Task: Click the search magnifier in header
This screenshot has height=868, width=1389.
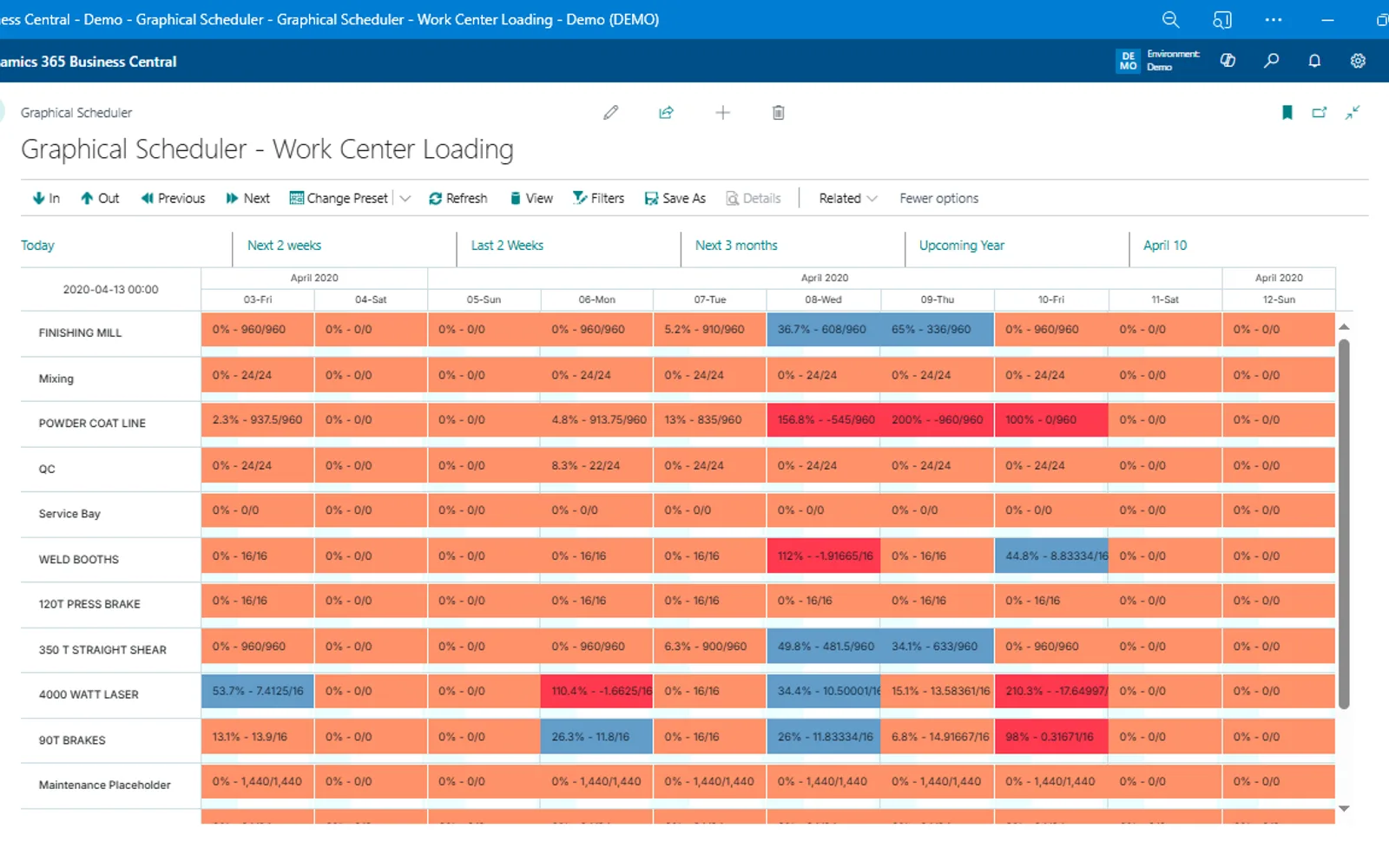Action: tap(1271, 61)
